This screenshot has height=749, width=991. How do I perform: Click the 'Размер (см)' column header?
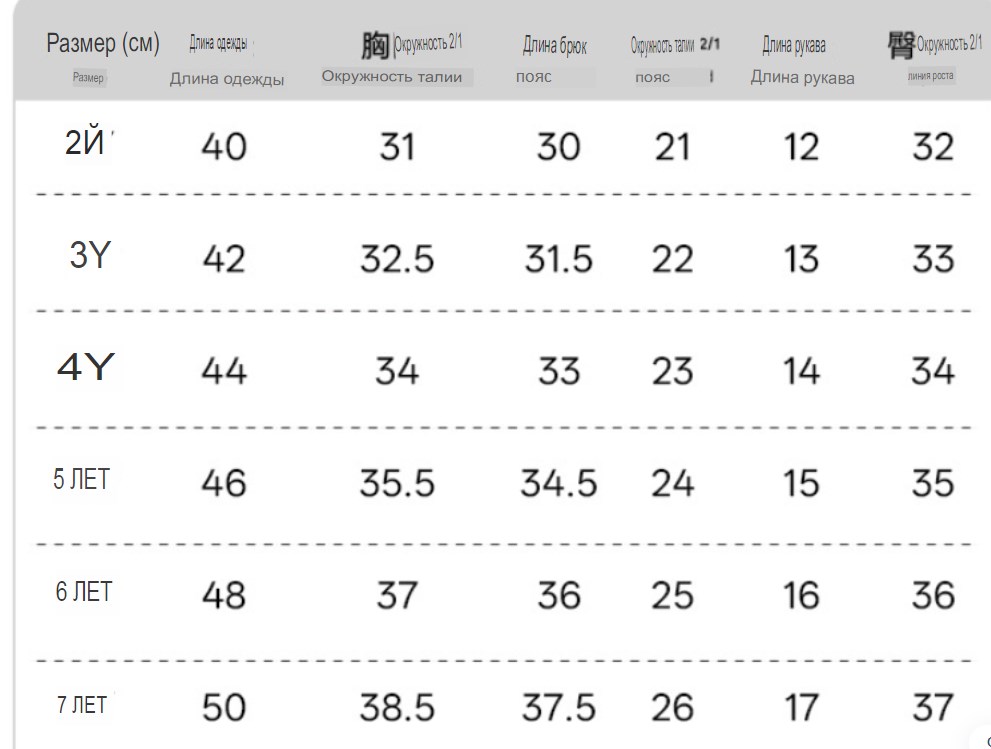(x=103, y=44)
